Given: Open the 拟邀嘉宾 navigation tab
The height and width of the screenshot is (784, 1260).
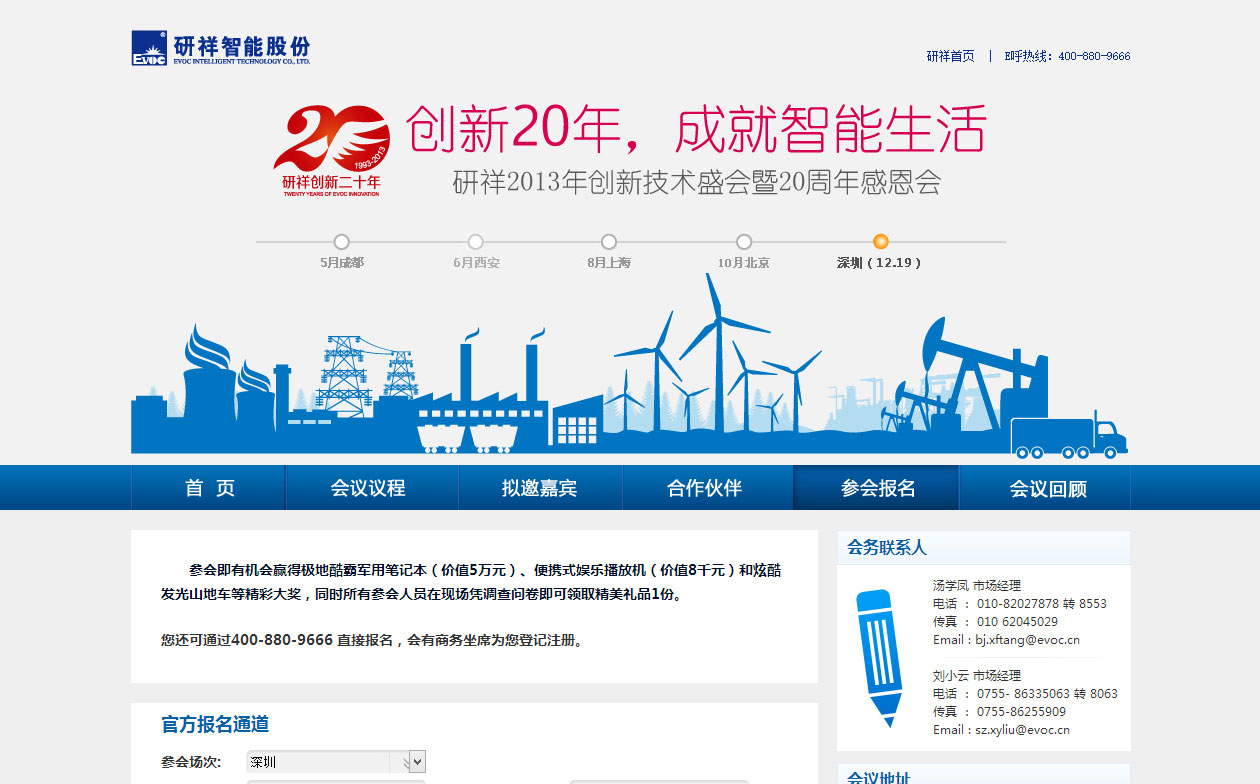Looking at the screenshot, I should pos(540,488).
